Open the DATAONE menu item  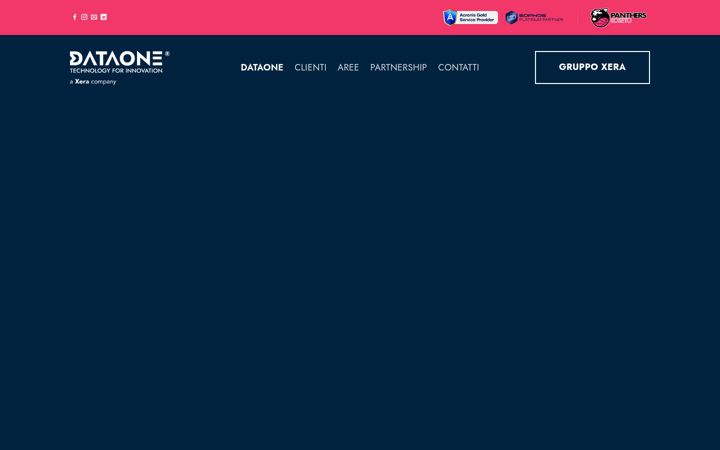[262, 68]
